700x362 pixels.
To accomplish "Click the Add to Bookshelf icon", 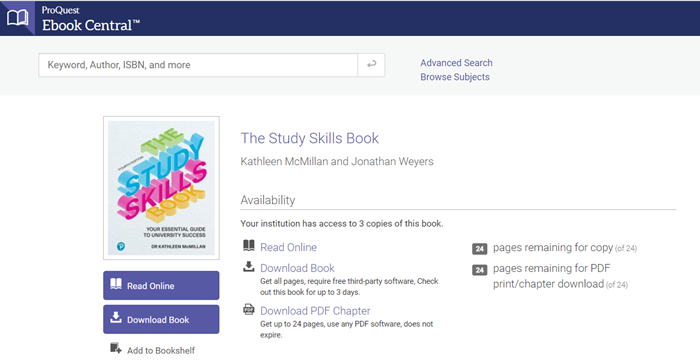I will [x=116, y=349].
